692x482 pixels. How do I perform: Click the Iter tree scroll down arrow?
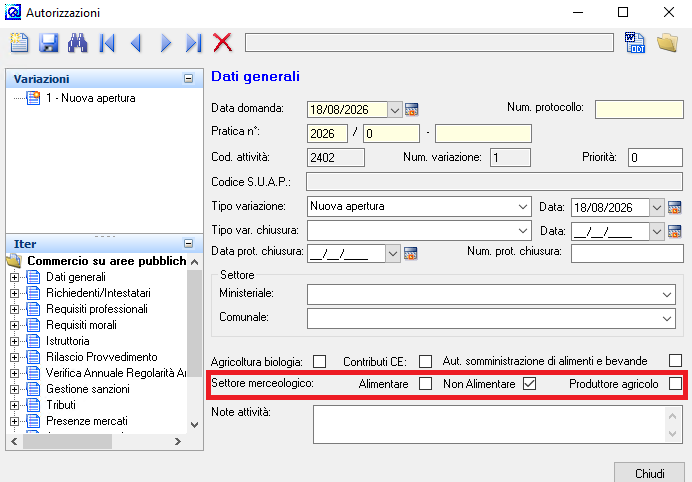[194, 425]
